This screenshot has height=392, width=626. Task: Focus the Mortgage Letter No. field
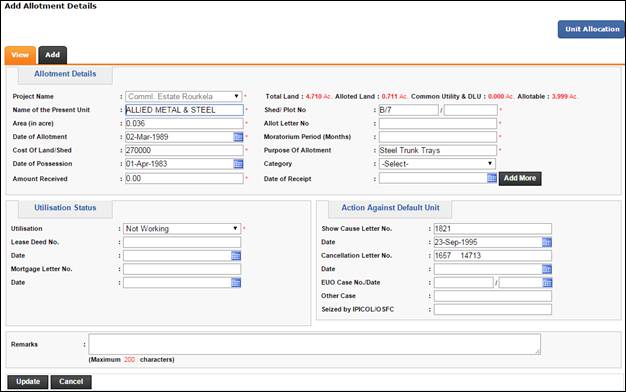coord(182,269)
